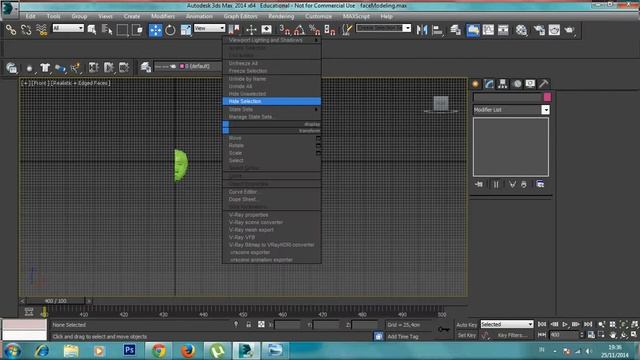The width and height of the screenshot is (640, 360).
Task: Open the selection filter All dropdown
Action: point(68,28)
